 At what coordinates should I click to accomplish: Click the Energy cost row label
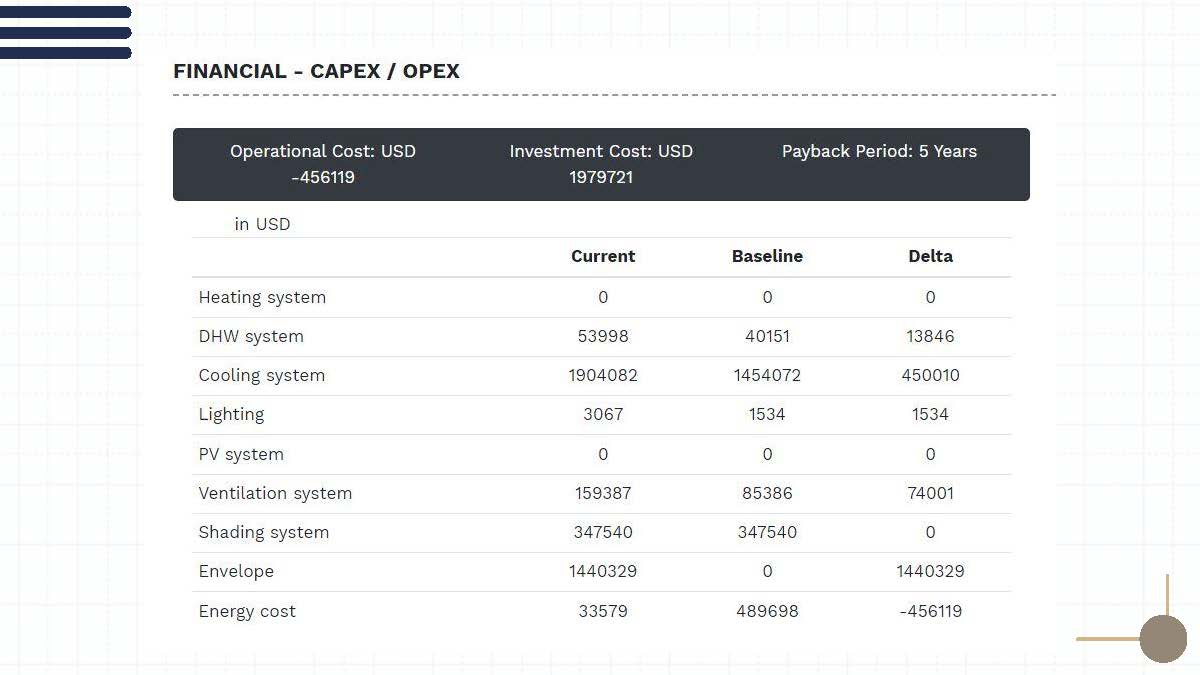(x=247, y=611)
